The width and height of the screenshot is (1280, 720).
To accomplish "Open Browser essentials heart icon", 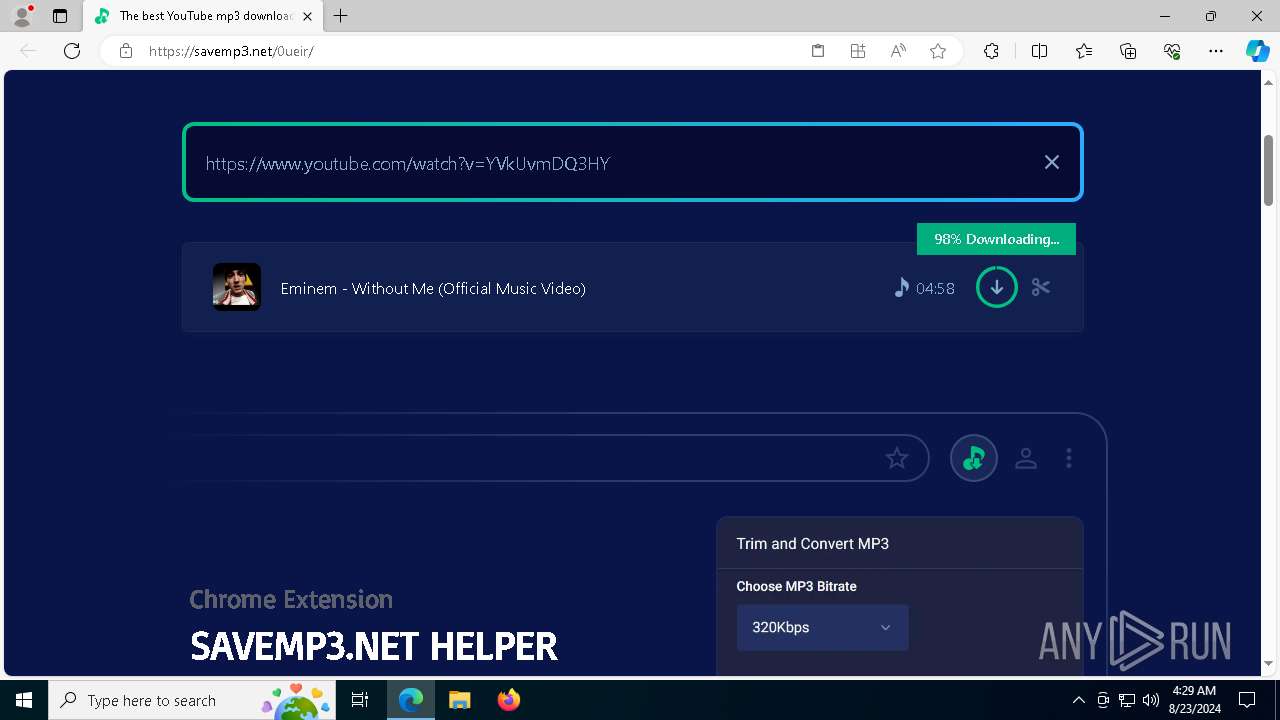I will pyautogui.click(x=1172, y=51).
